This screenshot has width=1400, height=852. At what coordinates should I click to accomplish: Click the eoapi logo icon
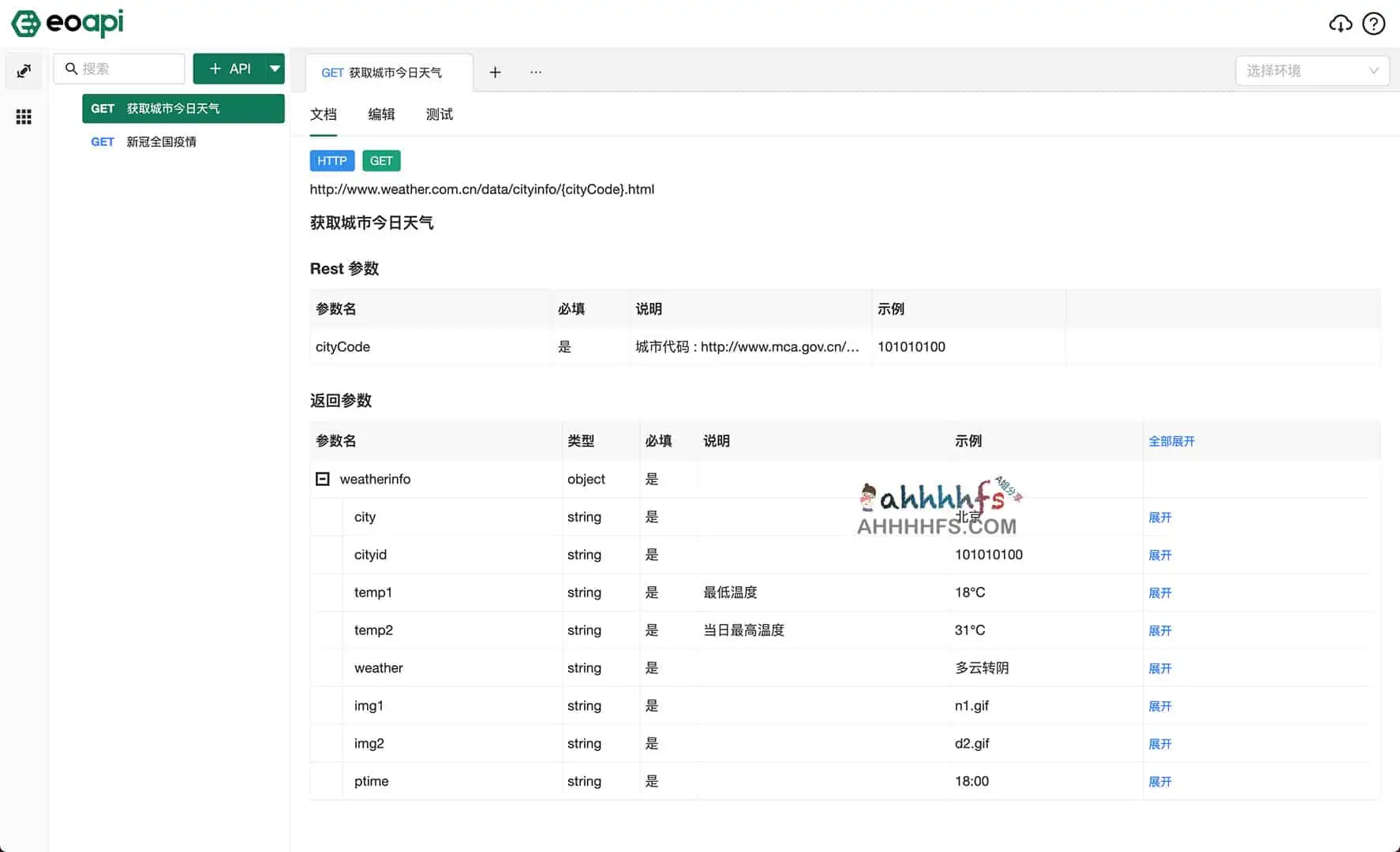[x=25, y=24]
